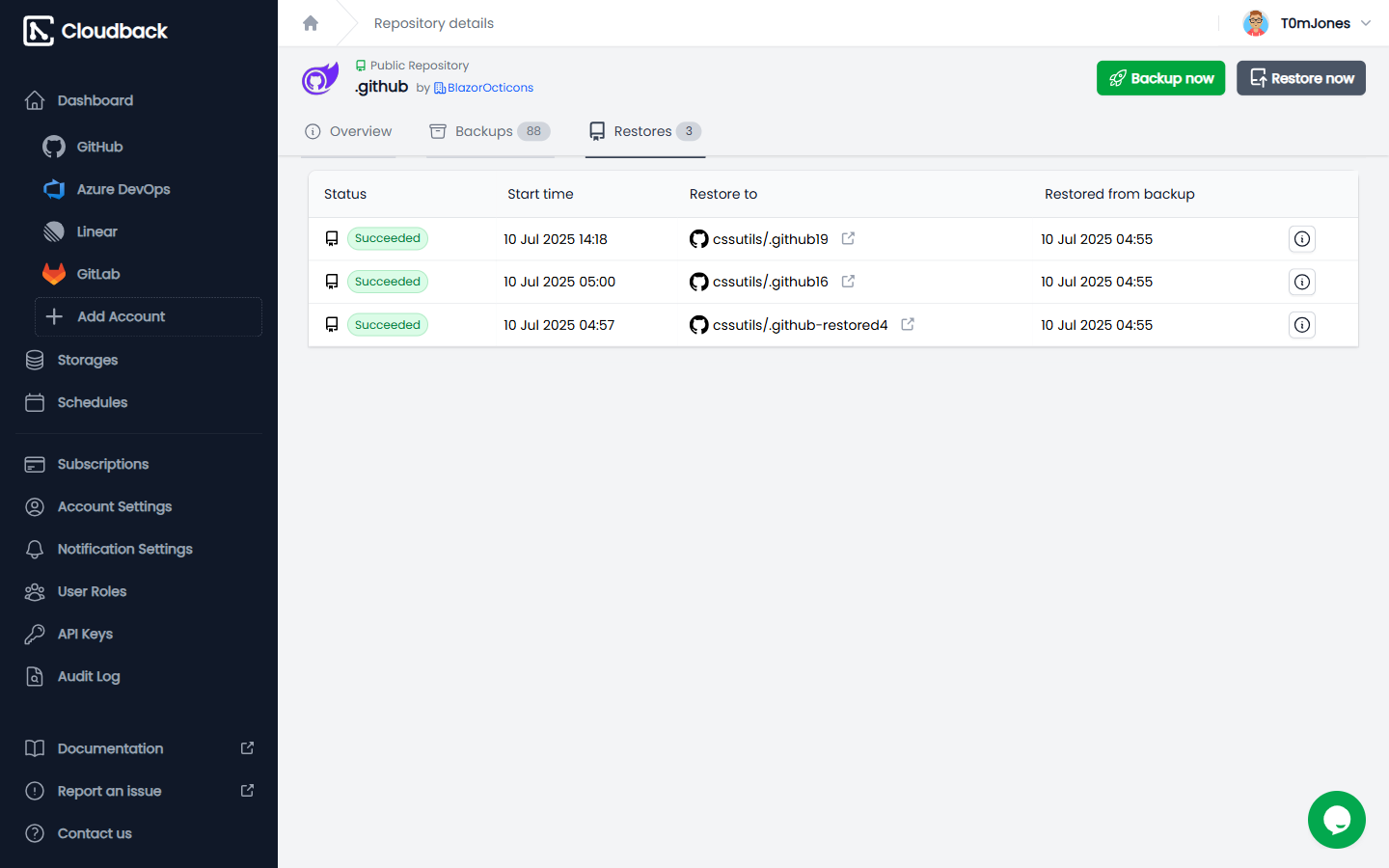The height and width of the screenshot is (868, 1389).
Task: Open Documentation external link
Action: click(139, 748)
